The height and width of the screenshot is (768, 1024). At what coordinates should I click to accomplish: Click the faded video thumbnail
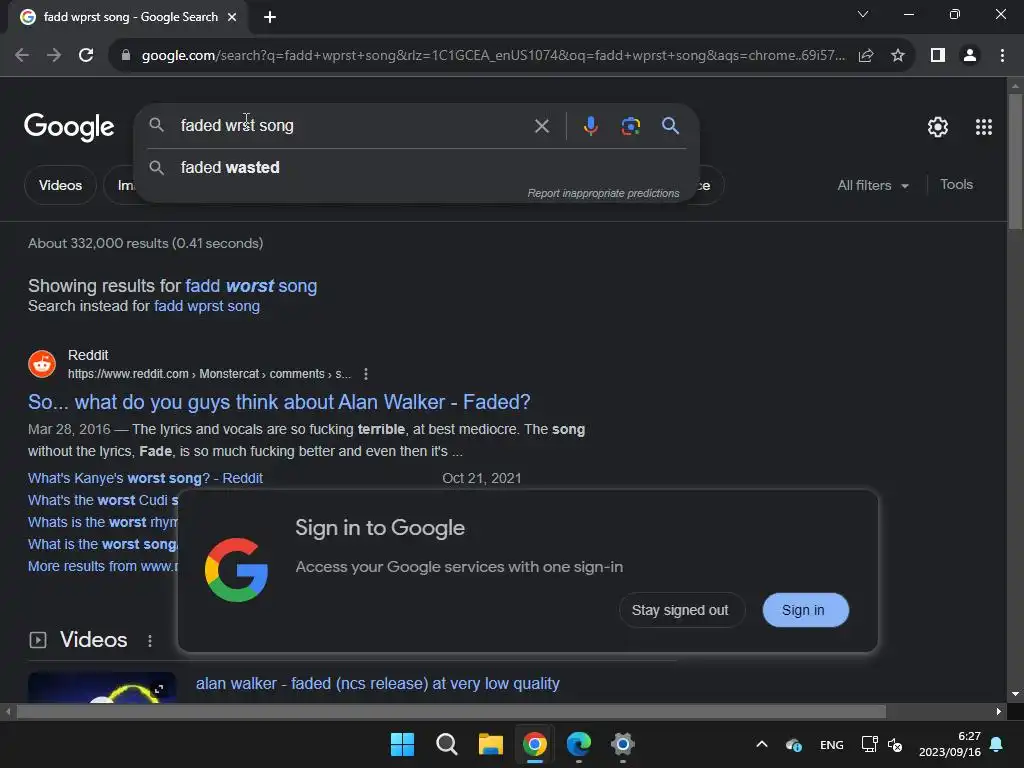[102, 687]
